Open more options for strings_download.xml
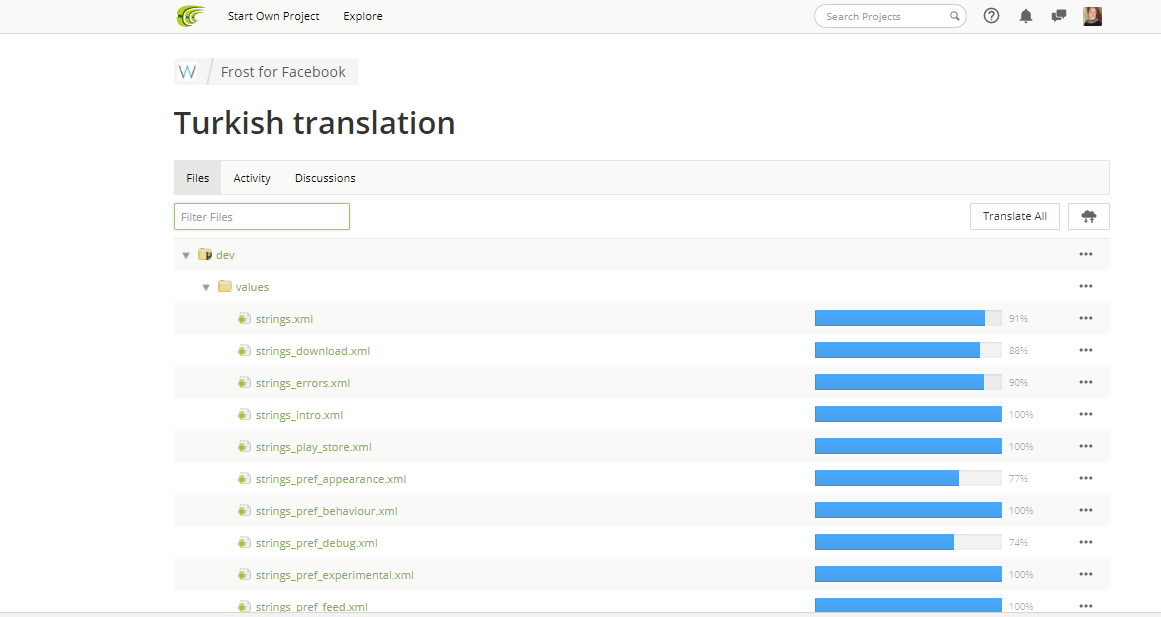Screen dimensions: 1161x617 [1085, 350]
